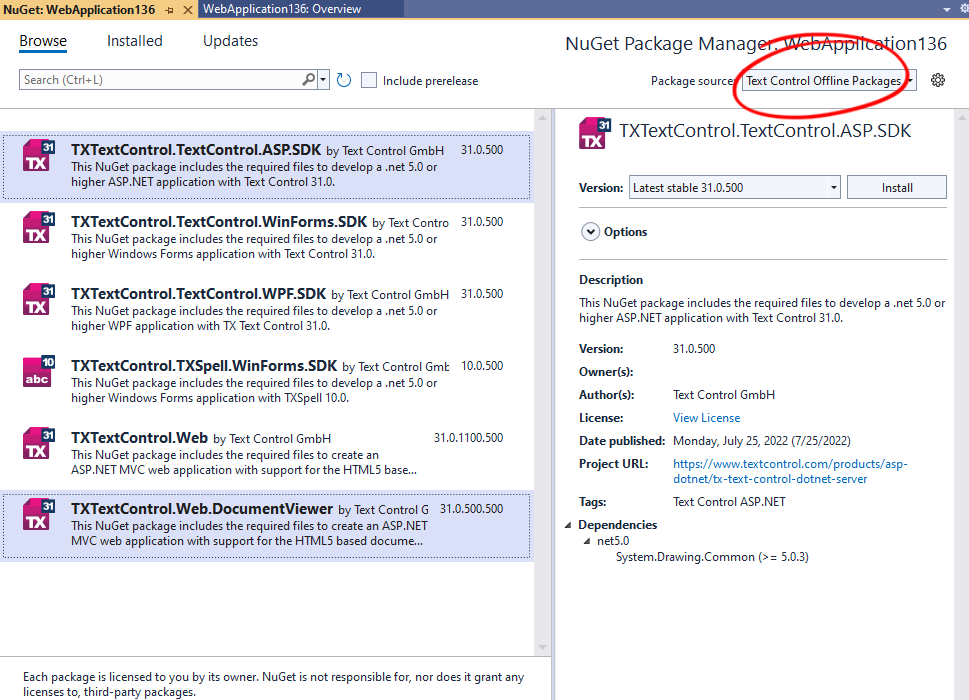Select the TXTextControl.TextControl.WinForms.SDK package
This screenshot has width=969, height=700.
pyautogui.click(x=266, y=238)
